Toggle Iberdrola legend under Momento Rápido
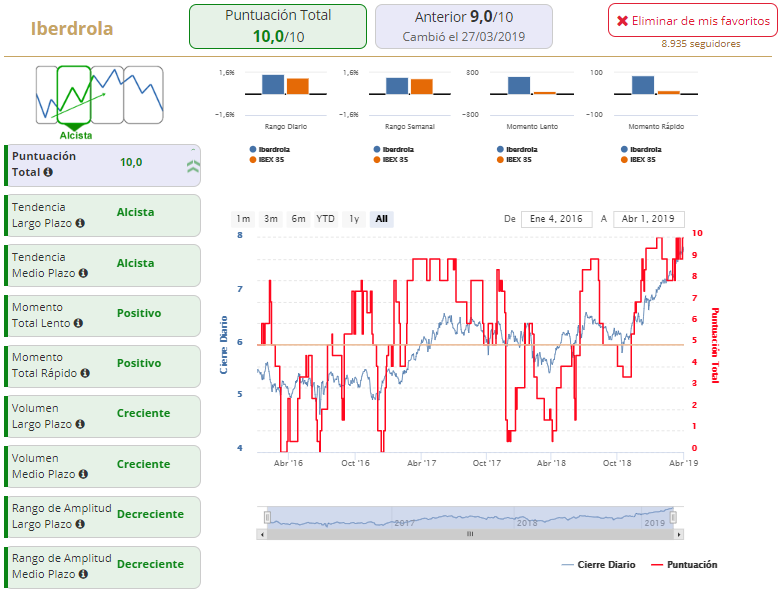 click(641, 149)
